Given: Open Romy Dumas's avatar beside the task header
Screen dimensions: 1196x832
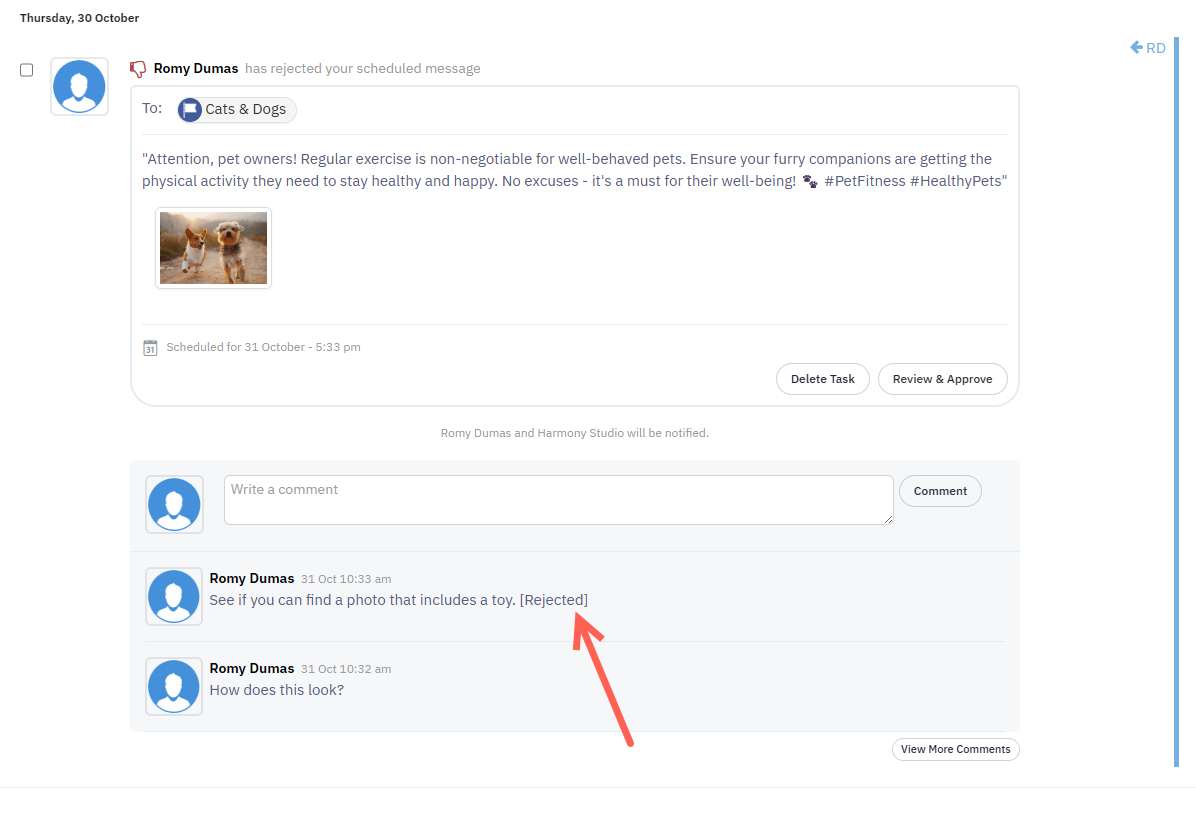Looking at the screenshot, I should pyautogui.click(x=79, y=86).
